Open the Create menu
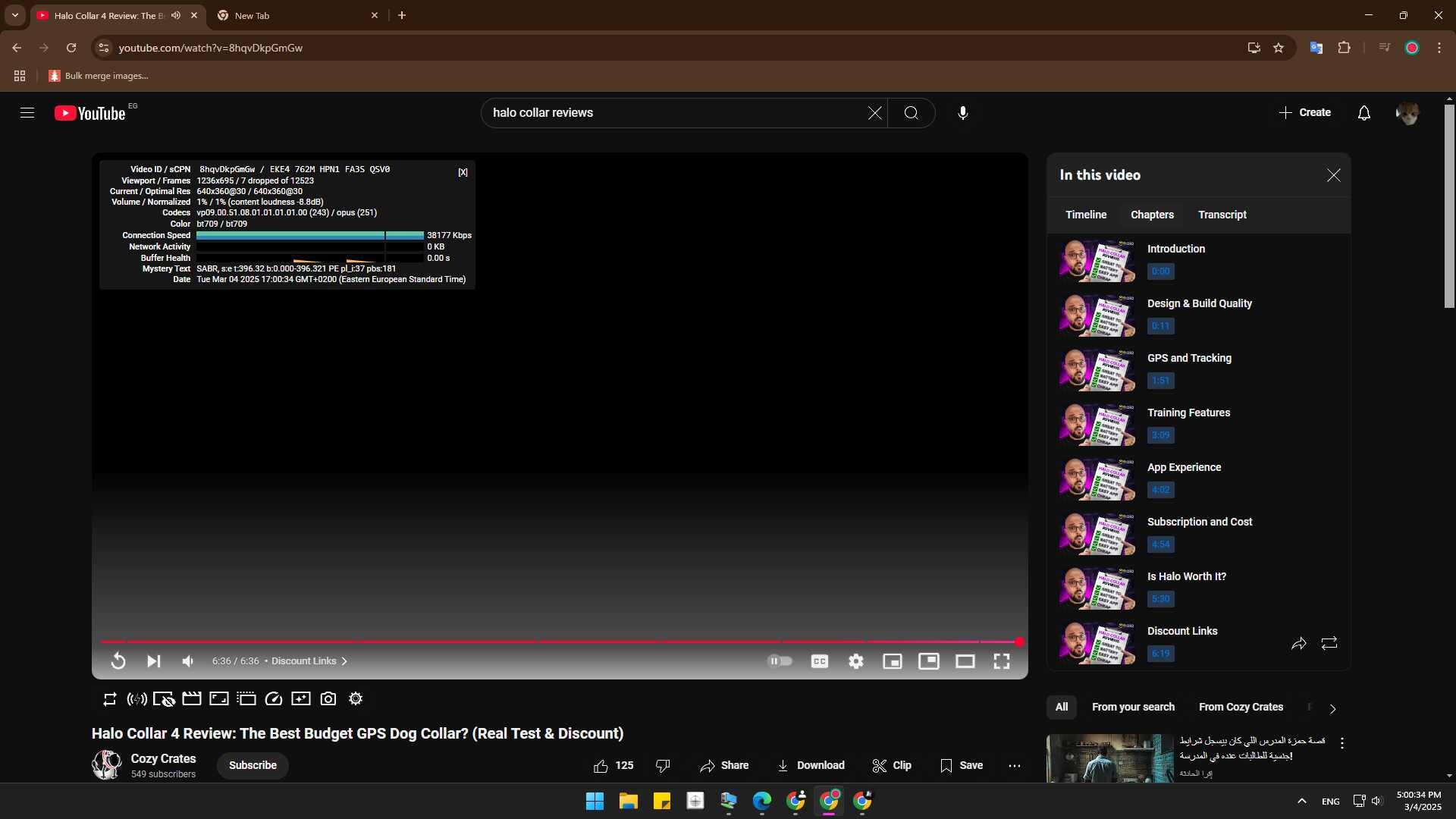1456x819 pixels. pyautogui.click(x=1305, y=112)
